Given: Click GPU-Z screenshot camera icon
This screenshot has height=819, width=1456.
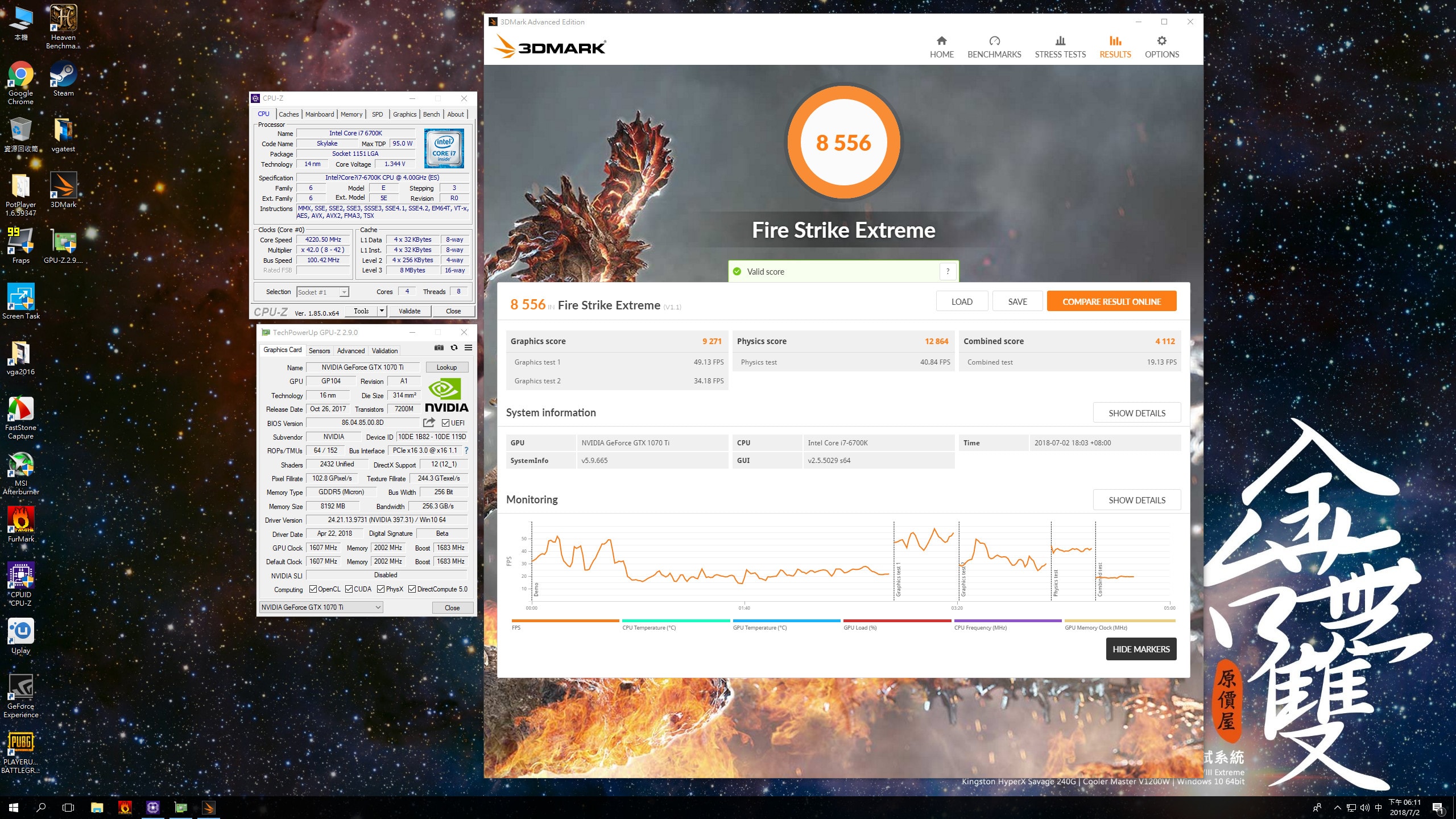Looking at the screenshot, I should point(439,348).
